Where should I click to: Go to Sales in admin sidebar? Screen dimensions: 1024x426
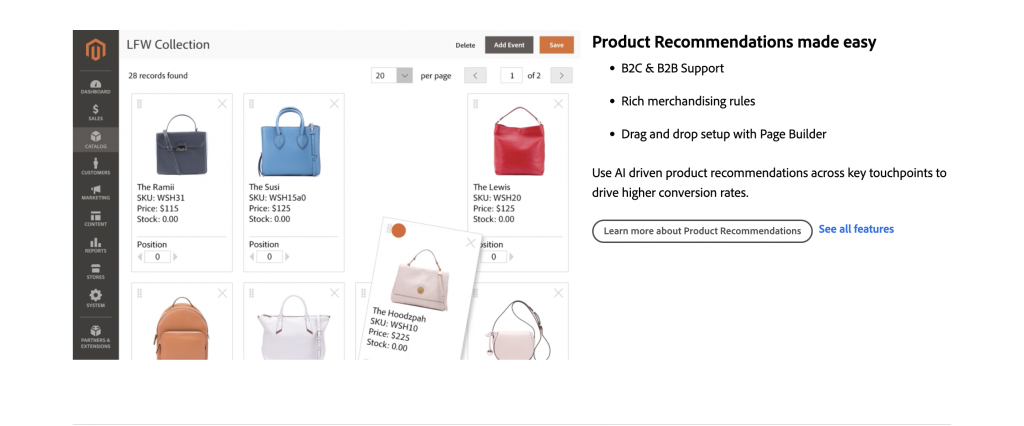point(95,112)
